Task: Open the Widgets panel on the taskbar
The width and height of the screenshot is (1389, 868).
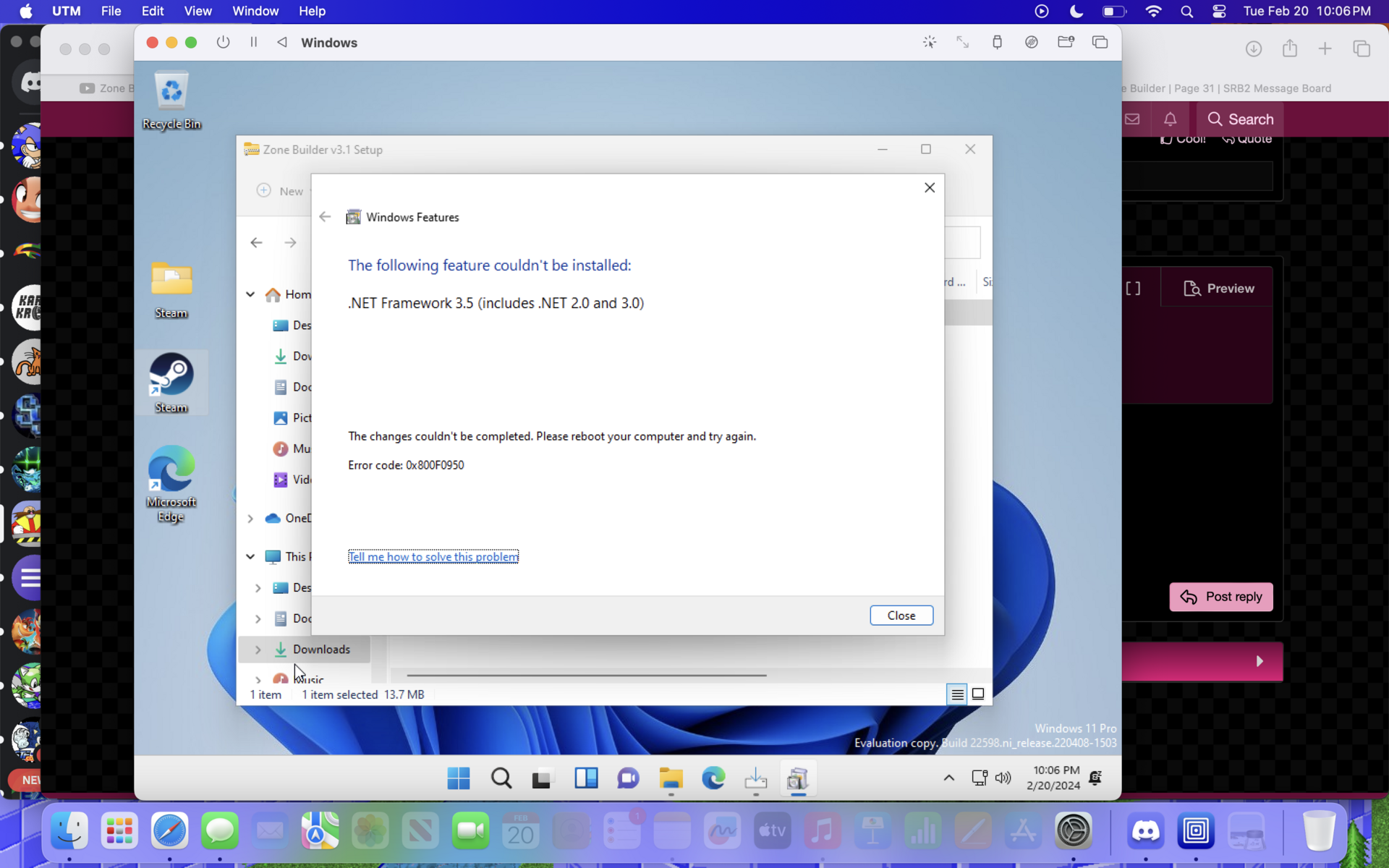Action: pos(586,778)
